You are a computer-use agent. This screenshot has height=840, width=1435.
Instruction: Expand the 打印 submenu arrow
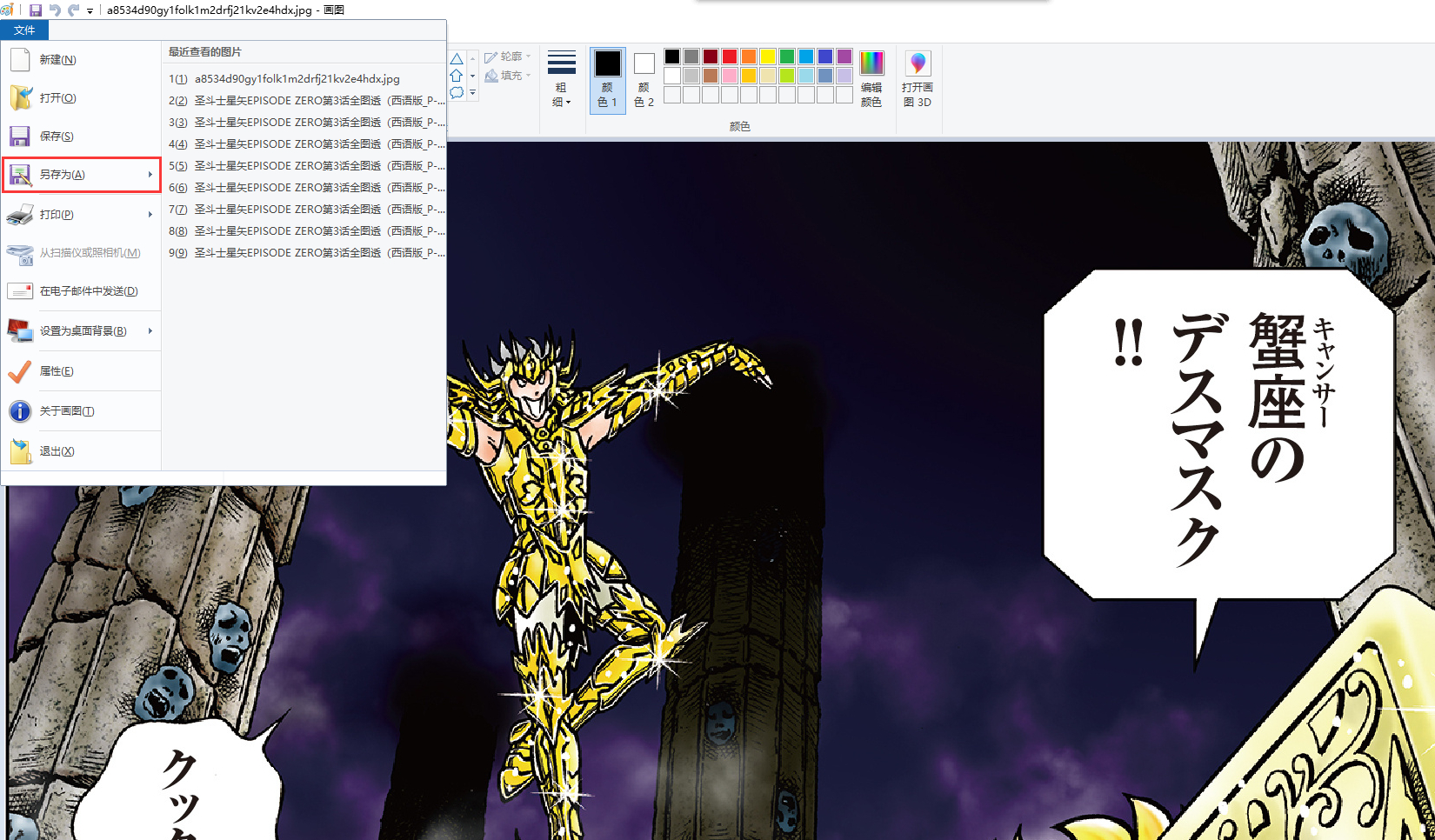(x=150, y=215)
